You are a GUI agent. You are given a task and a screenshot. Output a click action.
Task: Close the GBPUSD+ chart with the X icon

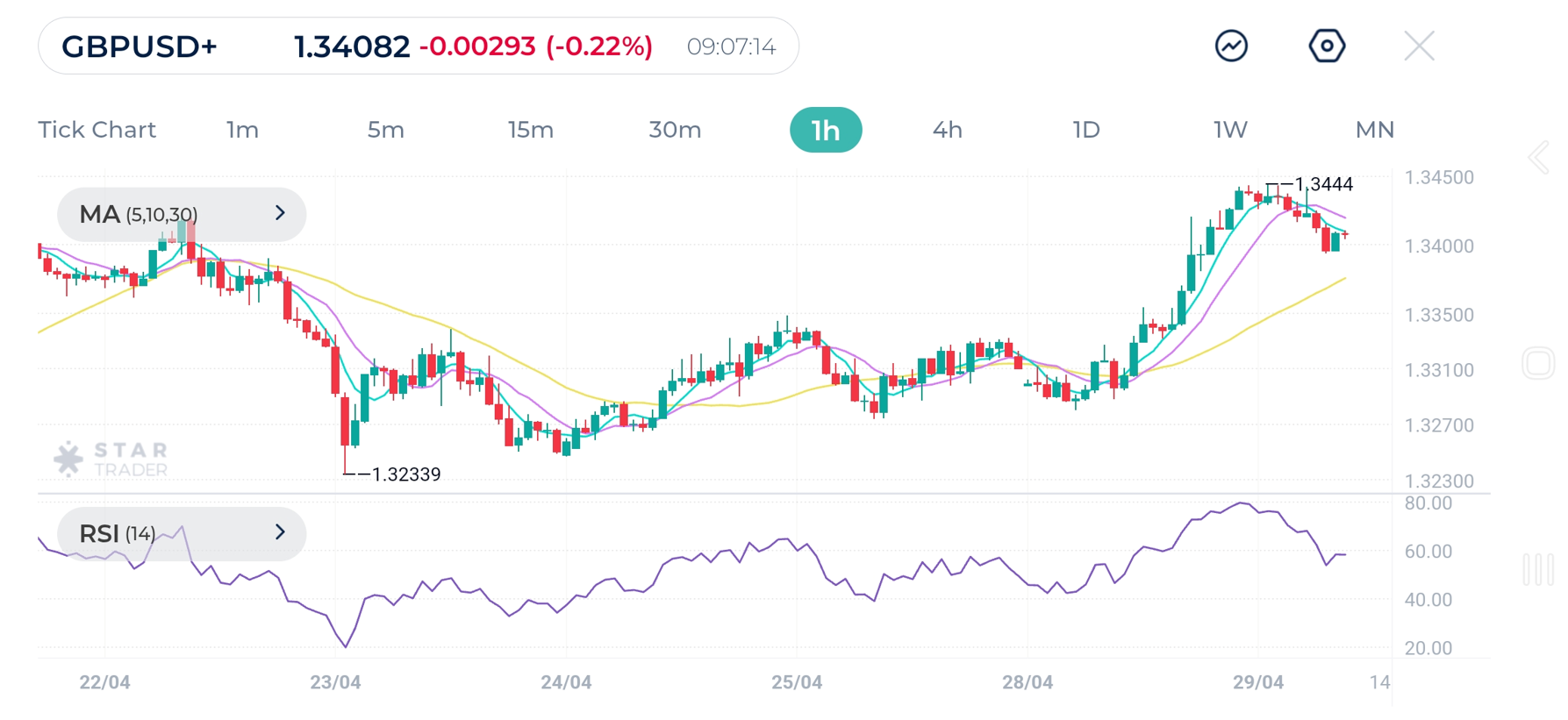(1419, 45)
